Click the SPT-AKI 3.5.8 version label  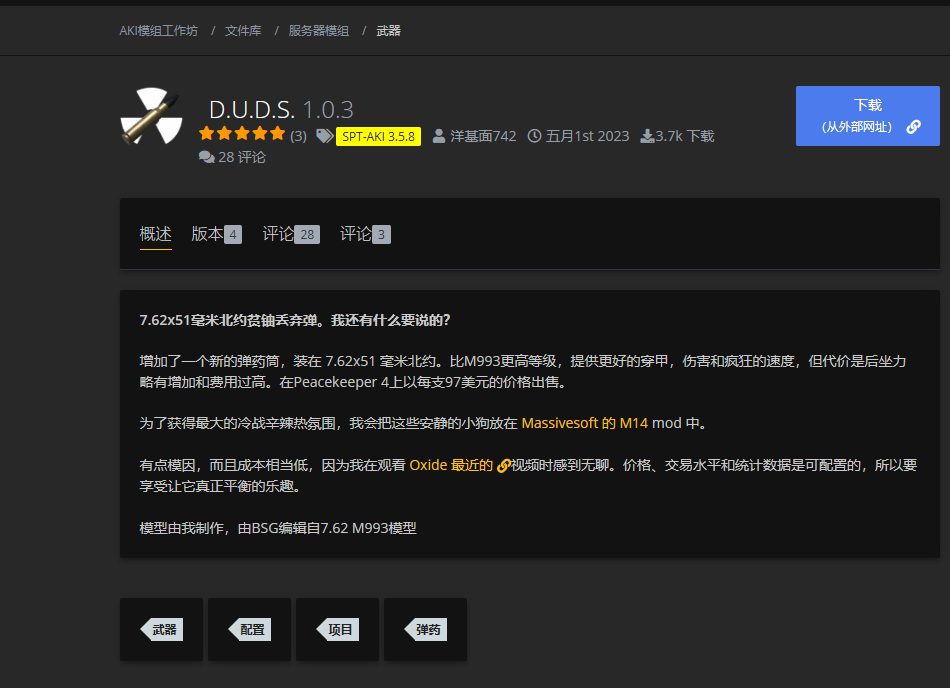point(378,136)
